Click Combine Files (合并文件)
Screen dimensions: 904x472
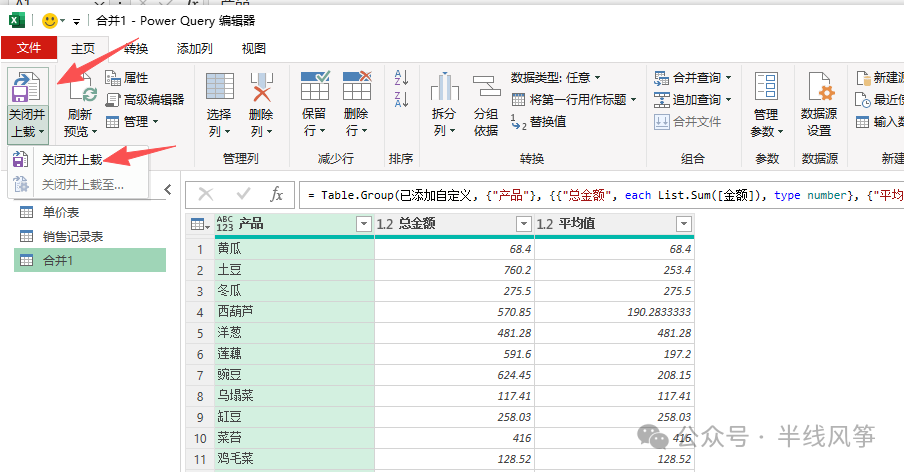click(x=687, y=122)
